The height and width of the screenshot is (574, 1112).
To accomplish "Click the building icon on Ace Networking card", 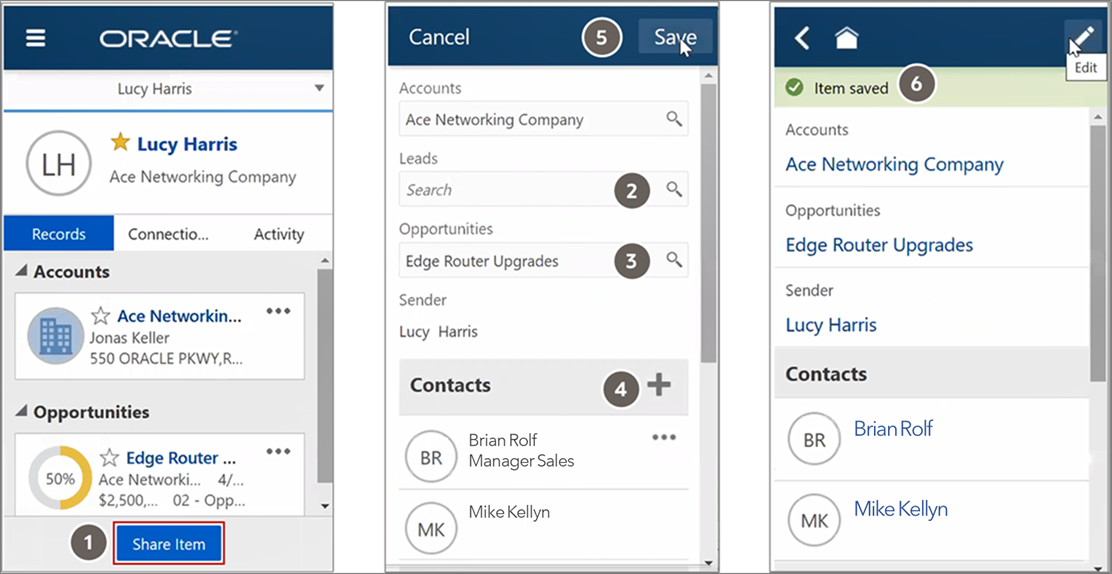I will coord(55,336).
